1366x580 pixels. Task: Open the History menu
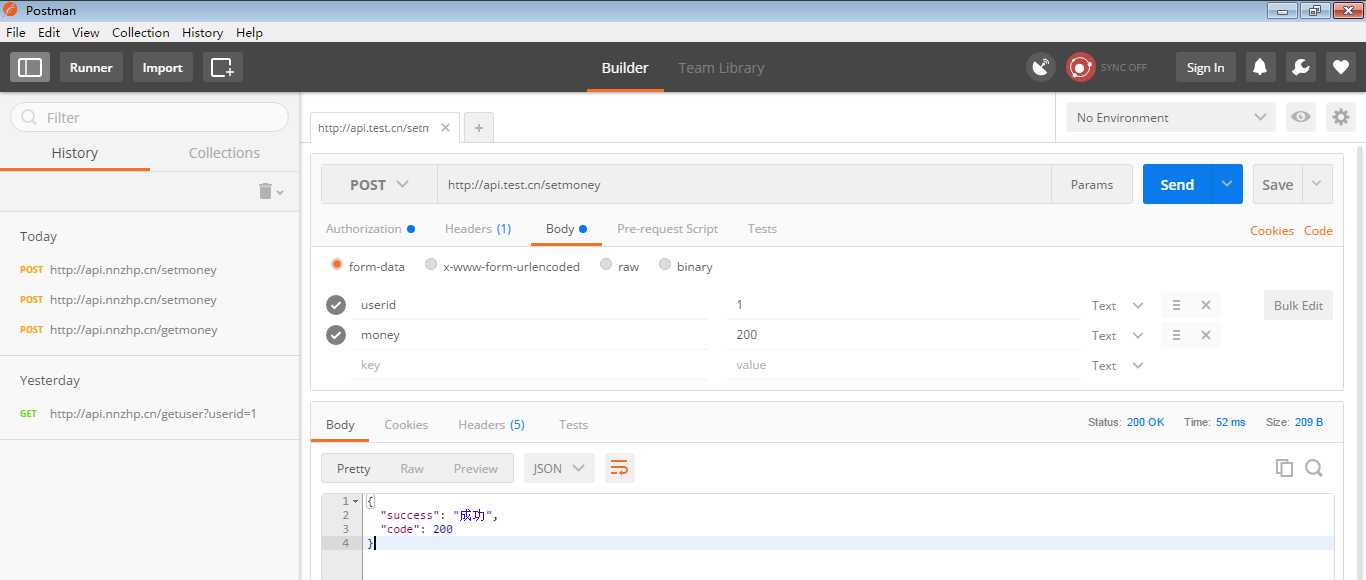[x=202, y=32]
